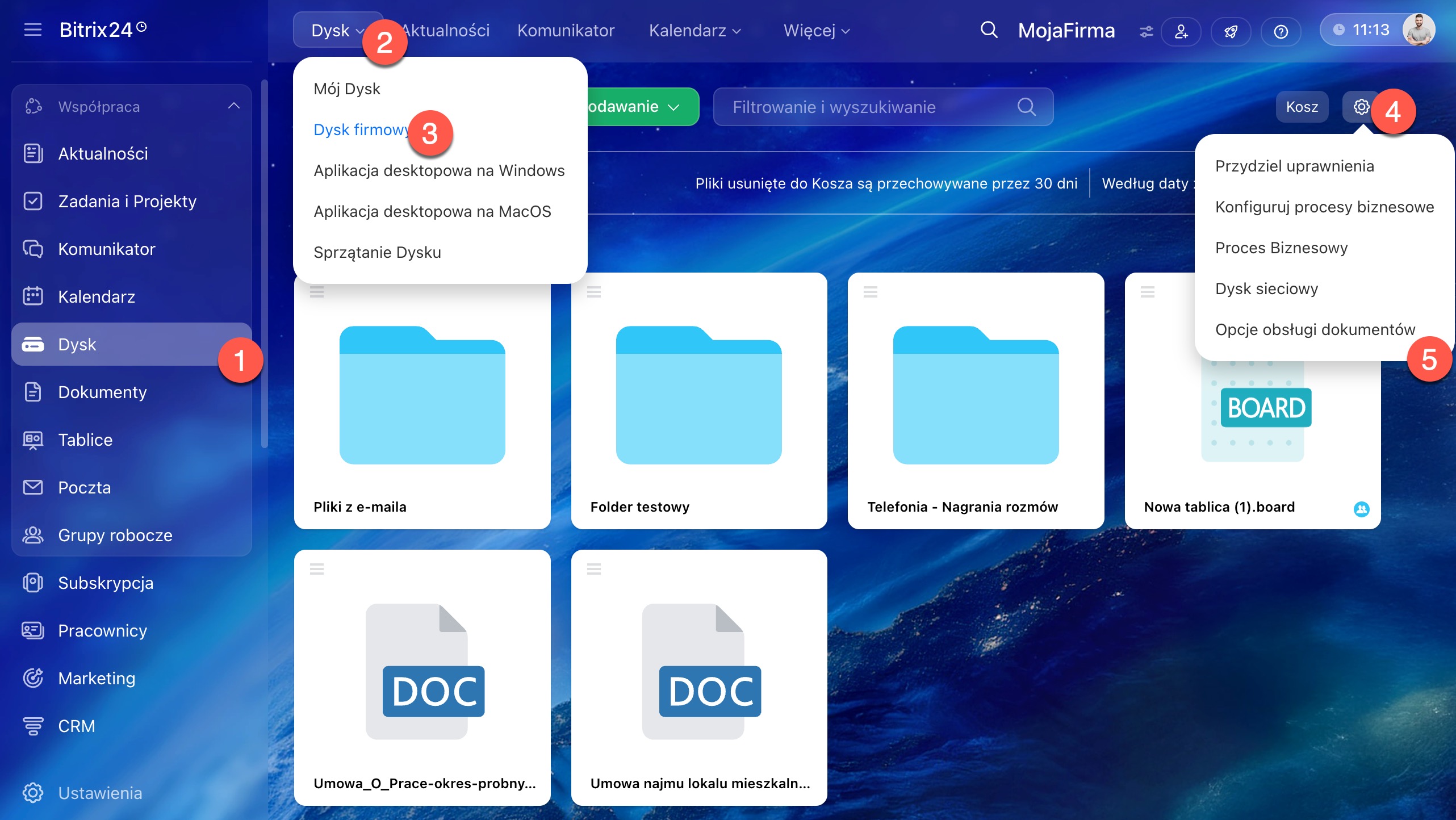Click the invite user icon

coord(1181,31)
